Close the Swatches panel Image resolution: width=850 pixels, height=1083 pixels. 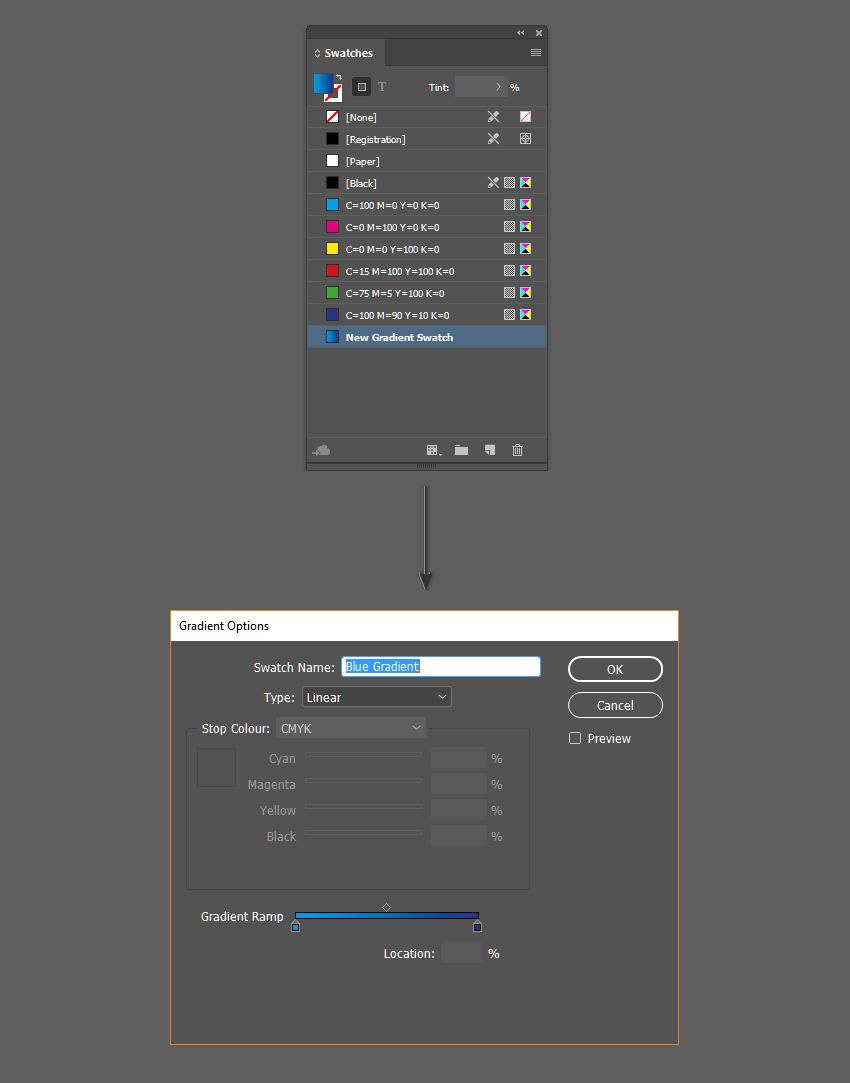pyautogui.click(x=539, y=32)
